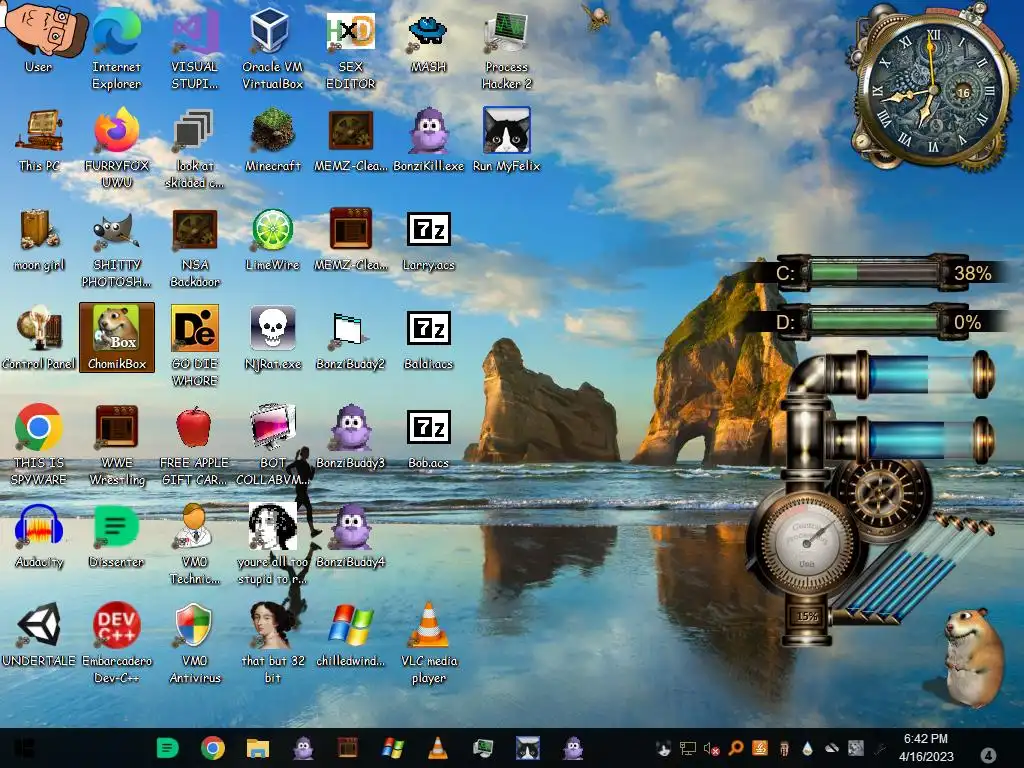Open the Control Panel icon
This screenshot has height=768, width=1024.
[39, 338]
